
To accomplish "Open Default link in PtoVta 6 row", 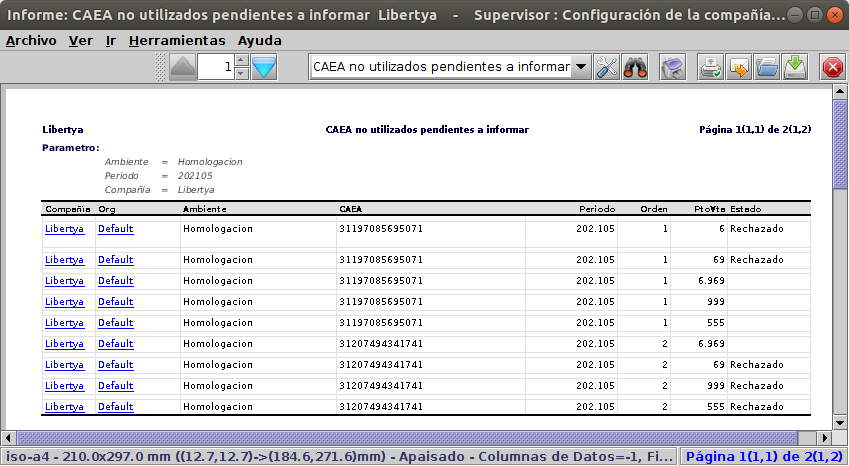I will 115,229.
